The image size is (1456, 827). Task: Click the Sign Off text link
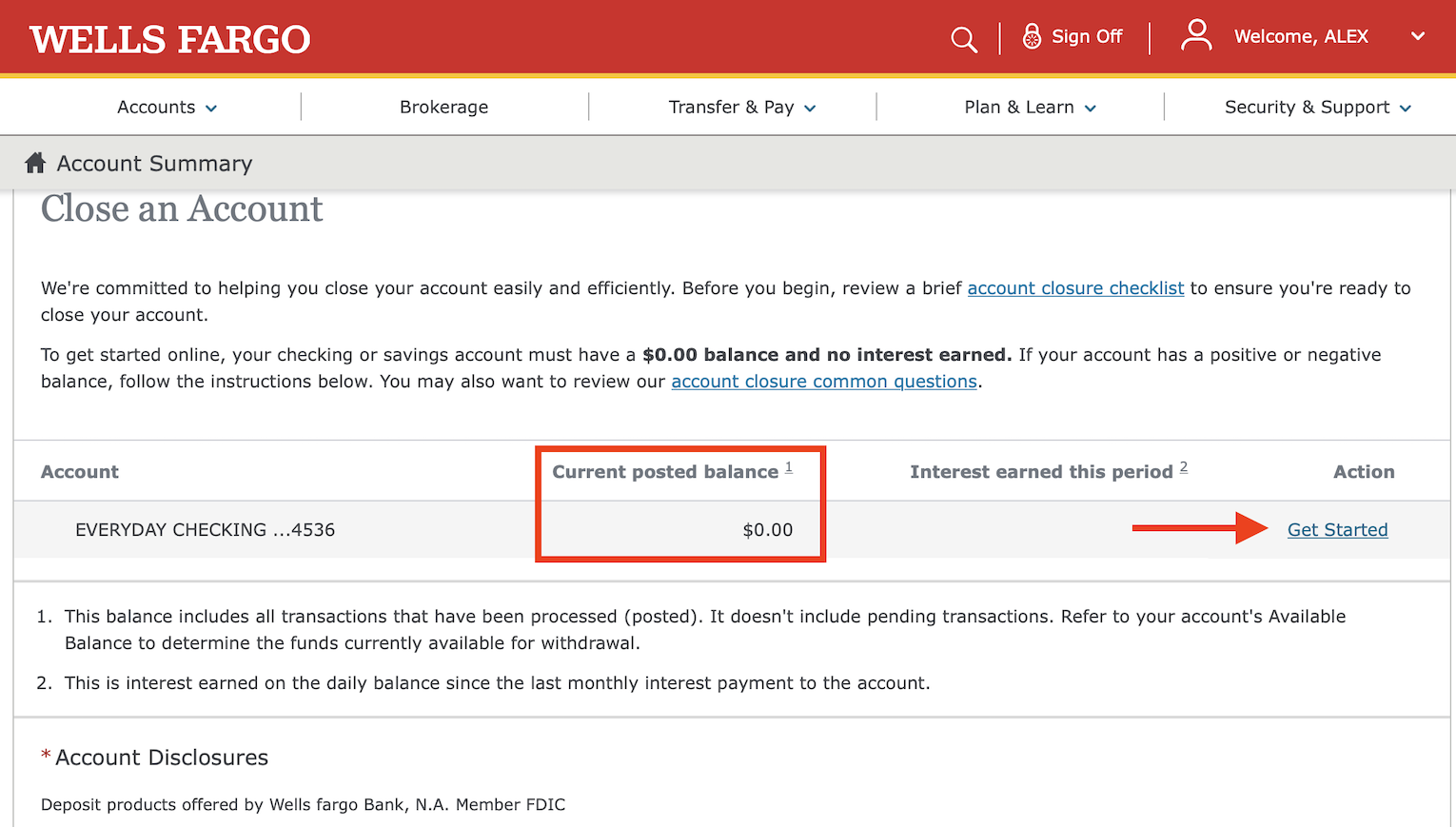pyautogui.click(x=1087, y=36)
